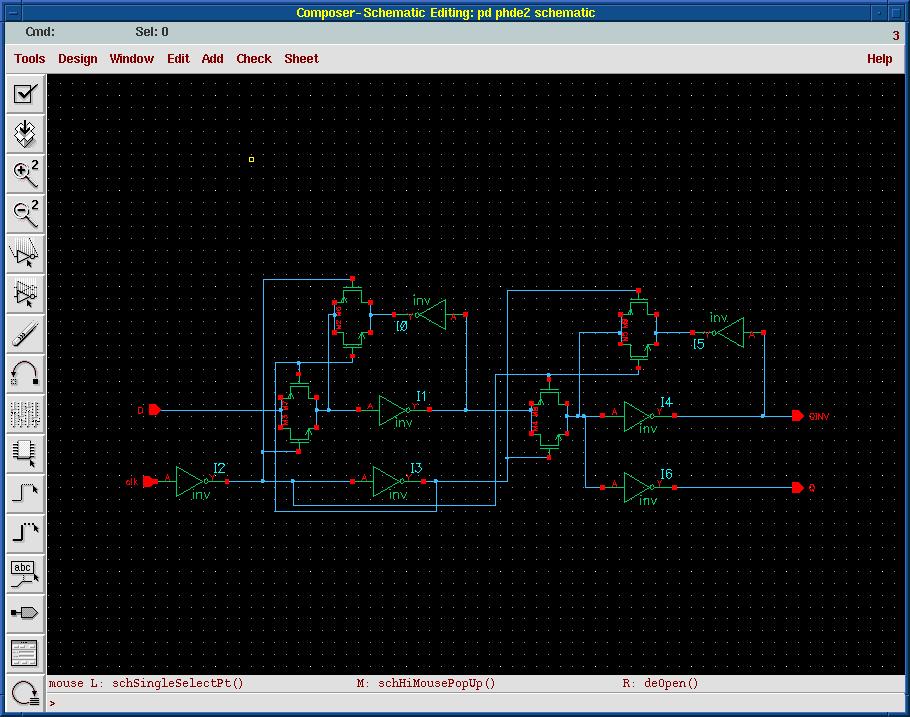Zoom out by 2 using toolbar
910x717 pixels.
[24, 213]
